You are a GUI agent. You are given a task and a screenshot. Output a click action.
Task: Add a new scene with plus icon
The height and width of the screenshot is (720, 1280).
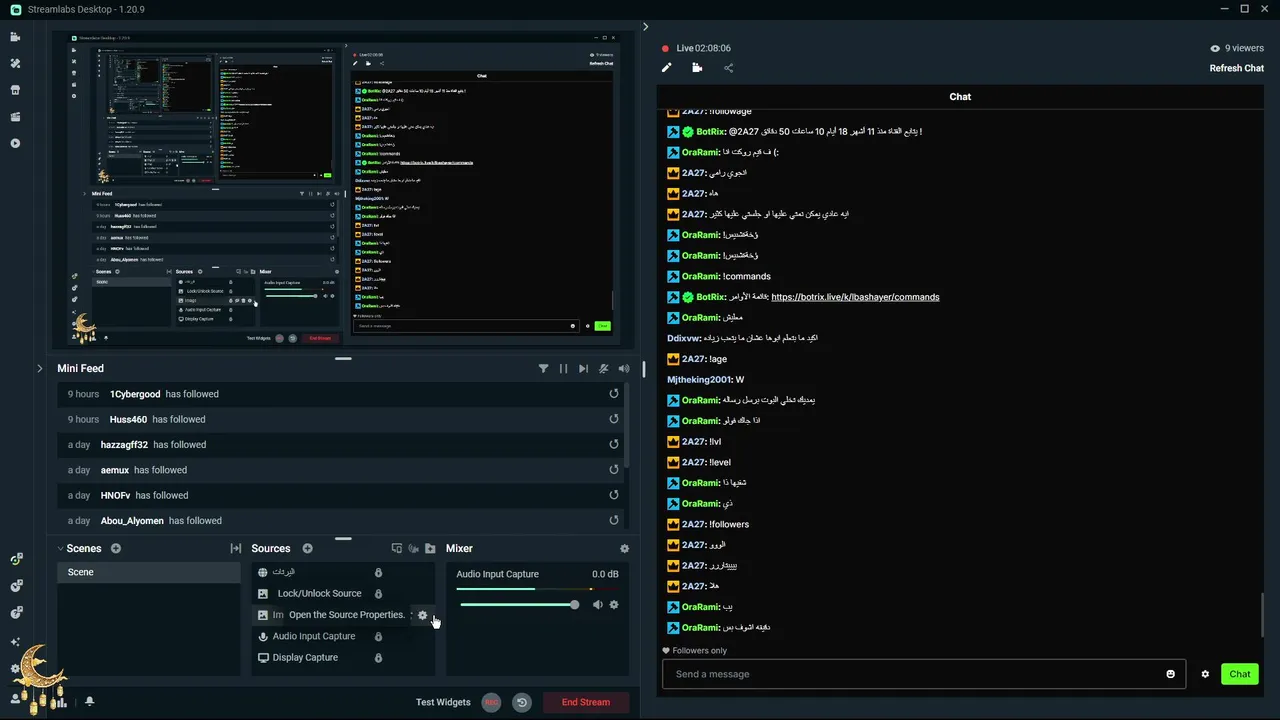[116, 548]
